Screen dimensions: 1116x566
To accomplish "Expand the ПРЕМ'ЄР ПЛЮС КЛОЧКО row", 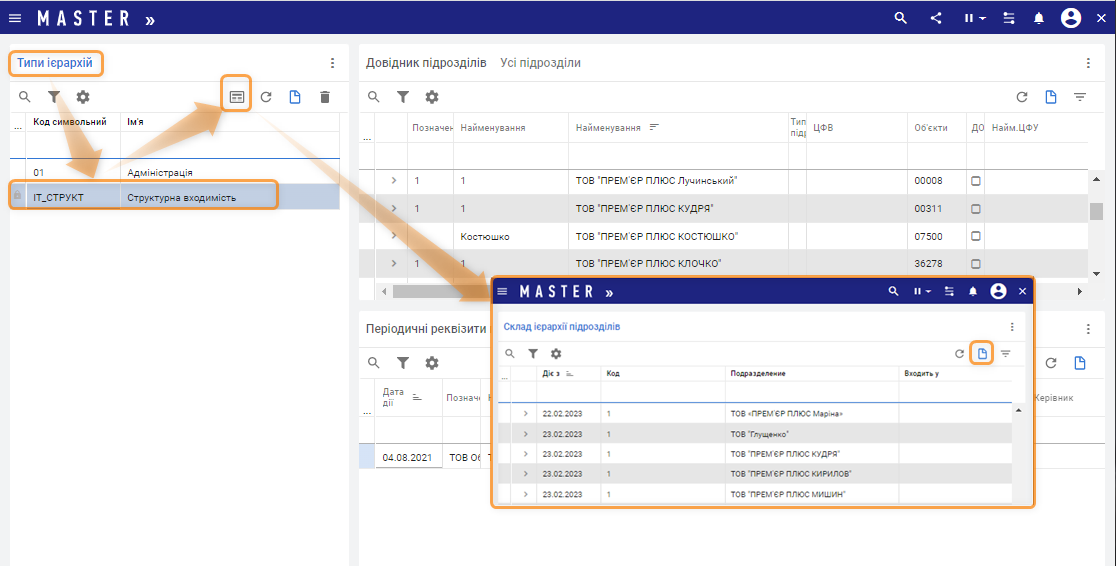I will [394, 264].
